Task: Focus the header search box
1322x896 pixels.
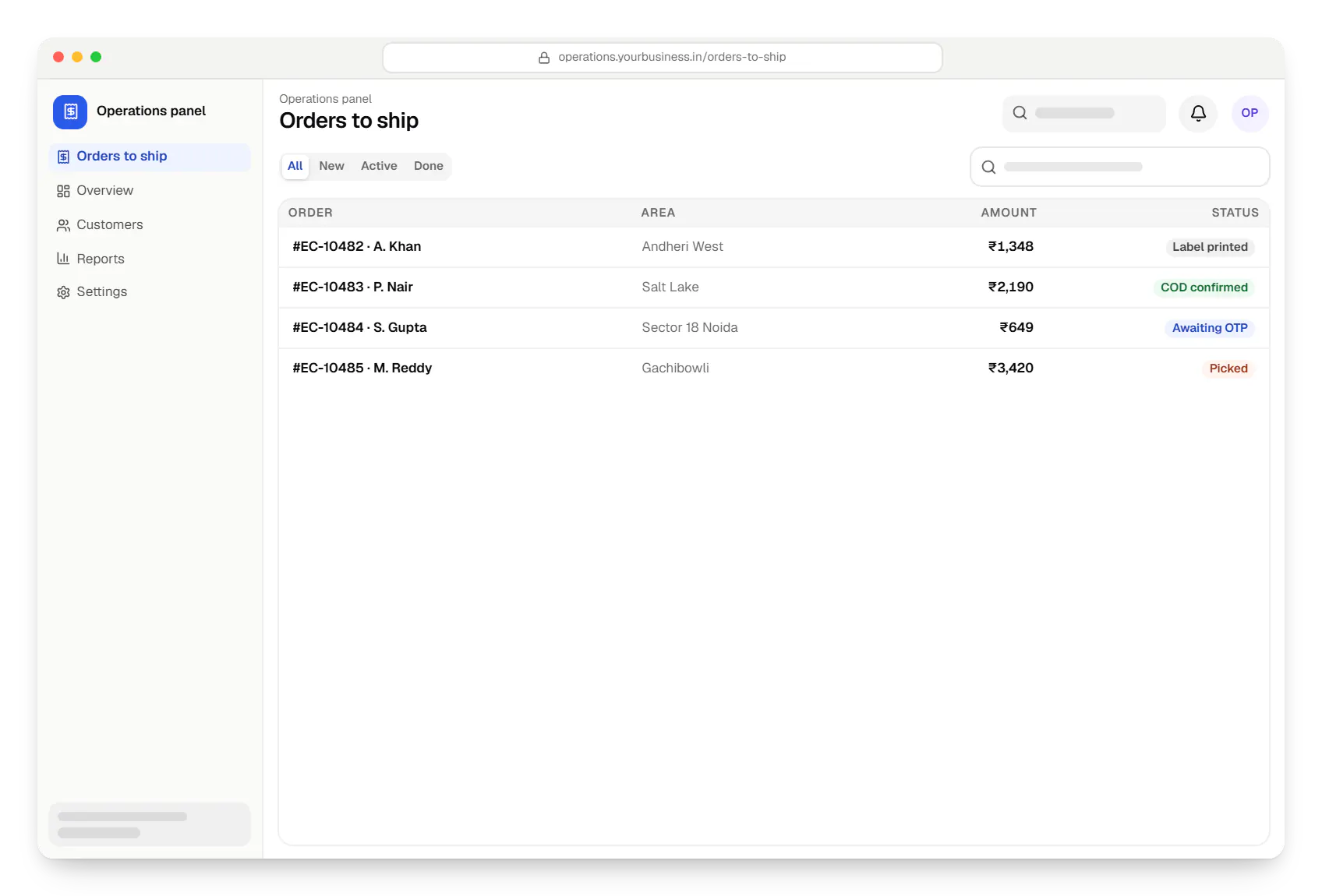Action: click(1083, 114)
